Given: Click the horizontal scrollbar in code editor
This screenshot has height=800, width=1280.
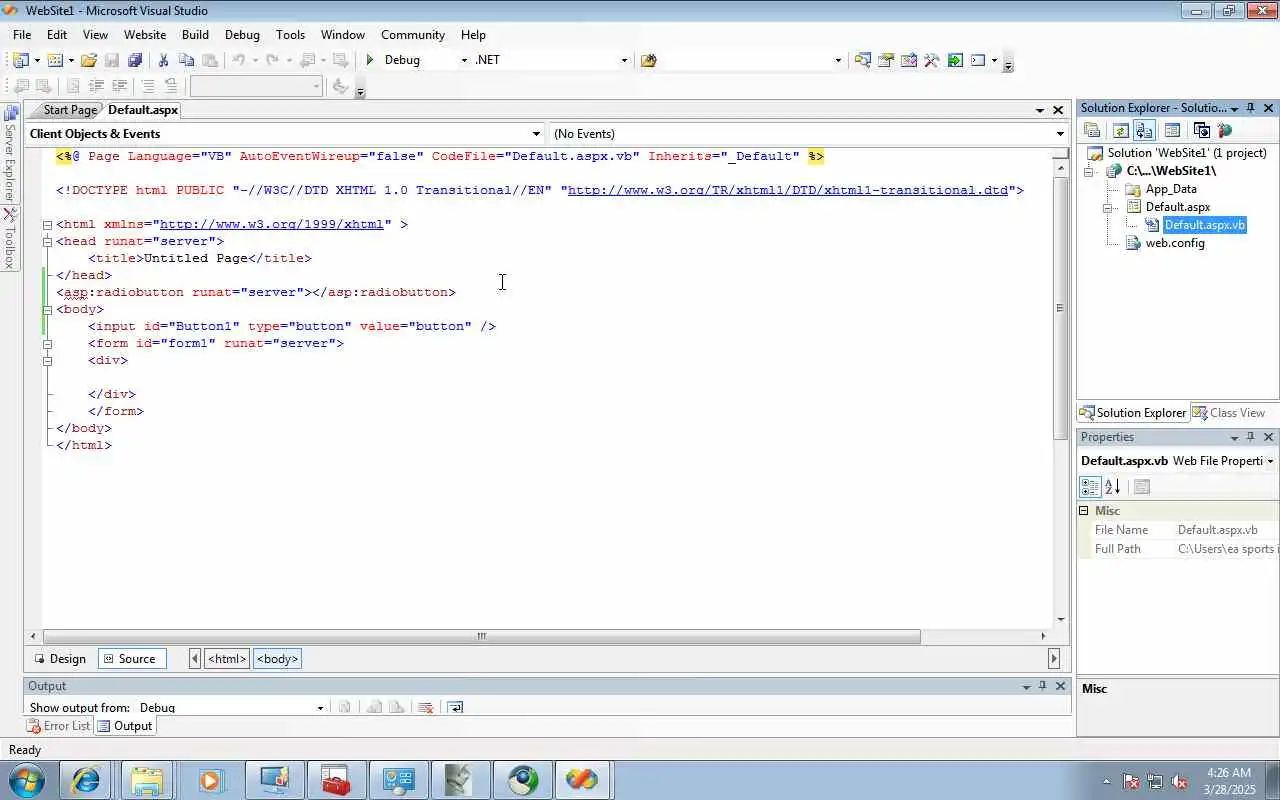Looking at the screenshot, I should point(481,636).
